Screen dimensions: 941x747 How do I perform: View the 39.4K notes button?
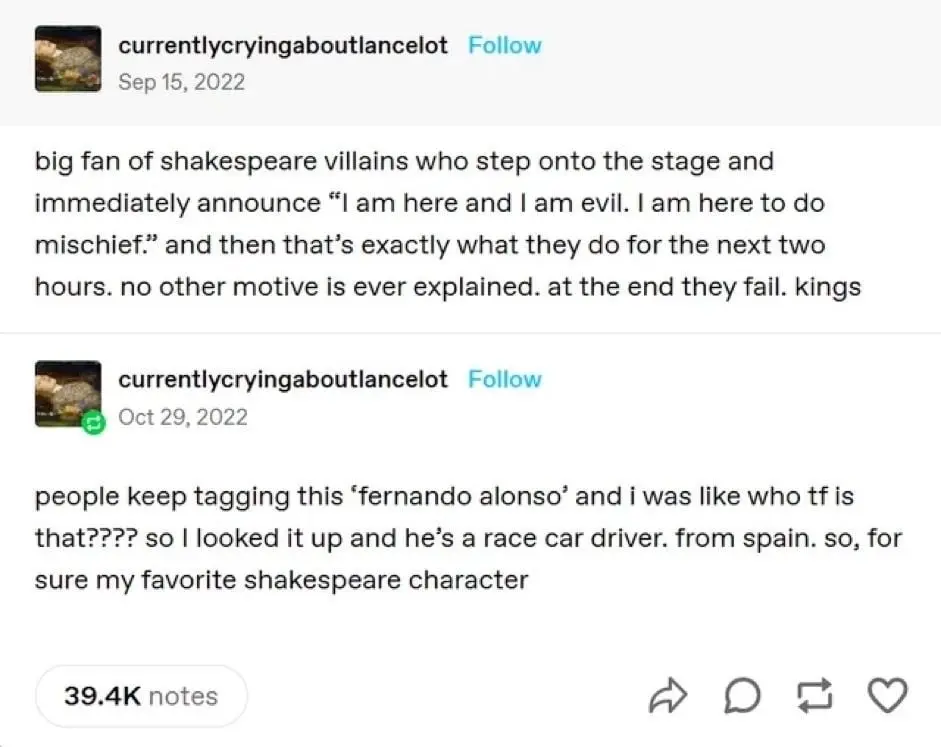[141, 696]
